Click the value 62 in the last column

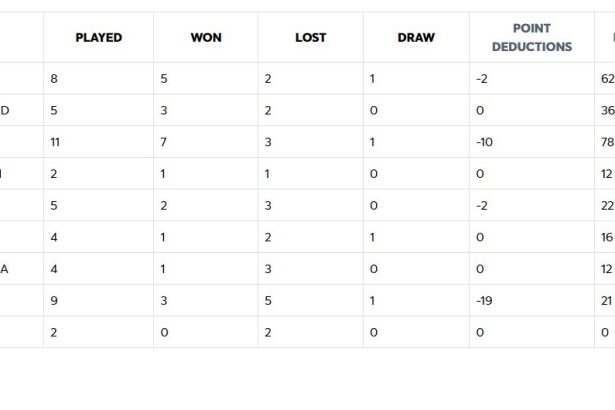(607, 79)
